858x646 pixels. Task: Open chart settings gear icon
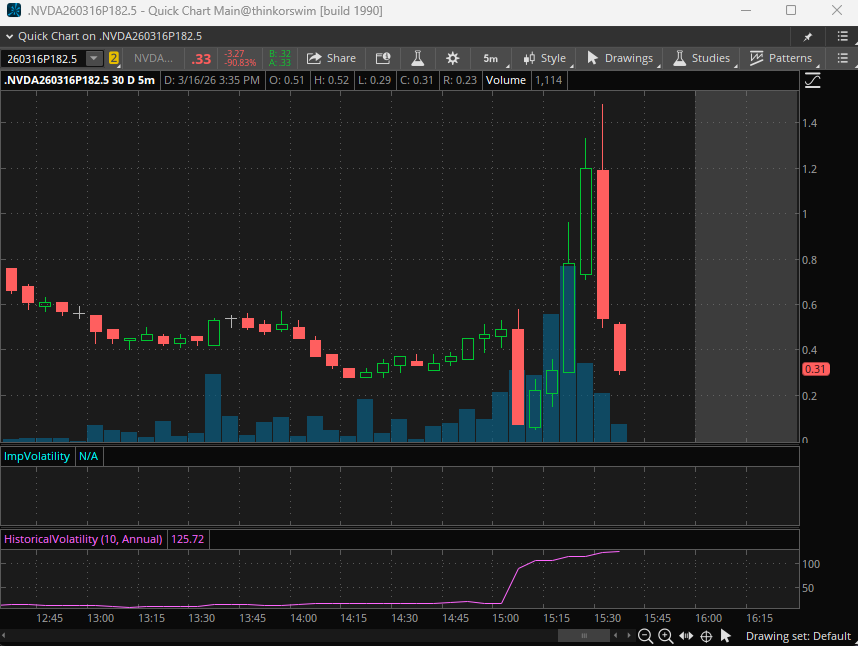(x=453, y=58)
